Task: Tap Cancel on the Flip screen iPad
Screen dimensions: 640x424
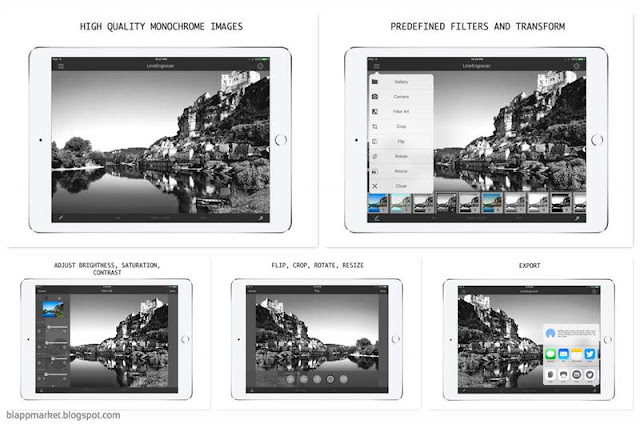Action: coord(252,291)
